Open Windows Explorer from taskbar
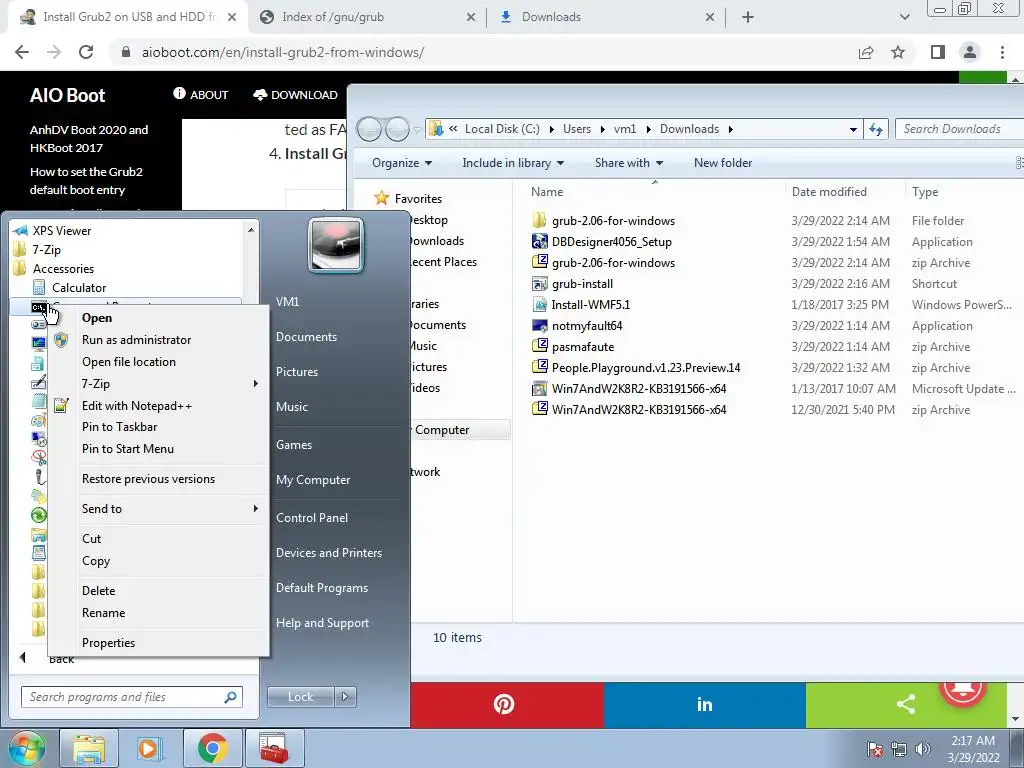Image resolution: width=1024 pixels, height=768 pixels. (89, 748)
